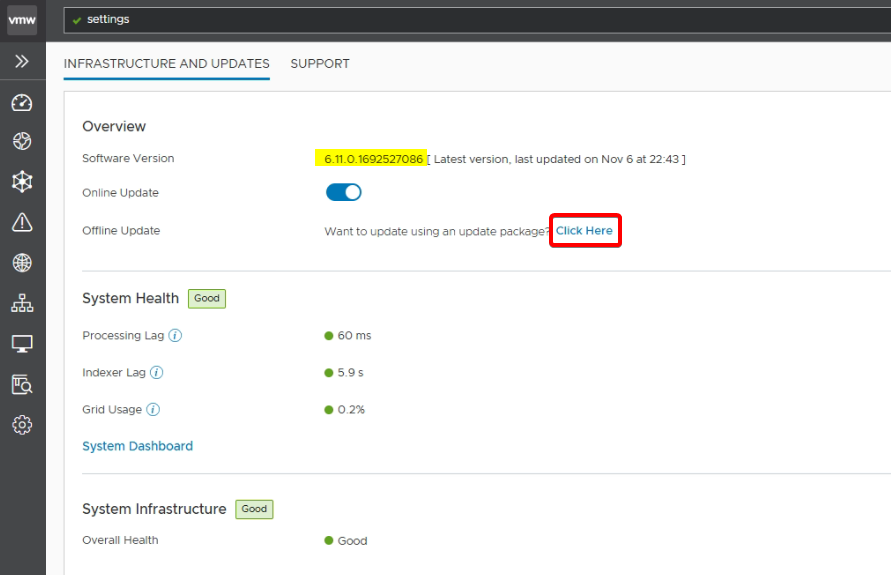Viewport: 891px width, 575px height.
Task: Open the monitor icon in sidebar
Action: pyautogui.click(x=22, y=344)
